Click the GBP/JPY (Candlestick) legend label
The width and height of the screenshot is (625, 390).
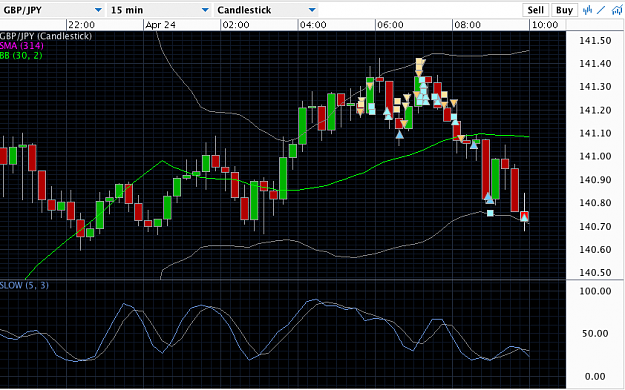tap(46, 36)
